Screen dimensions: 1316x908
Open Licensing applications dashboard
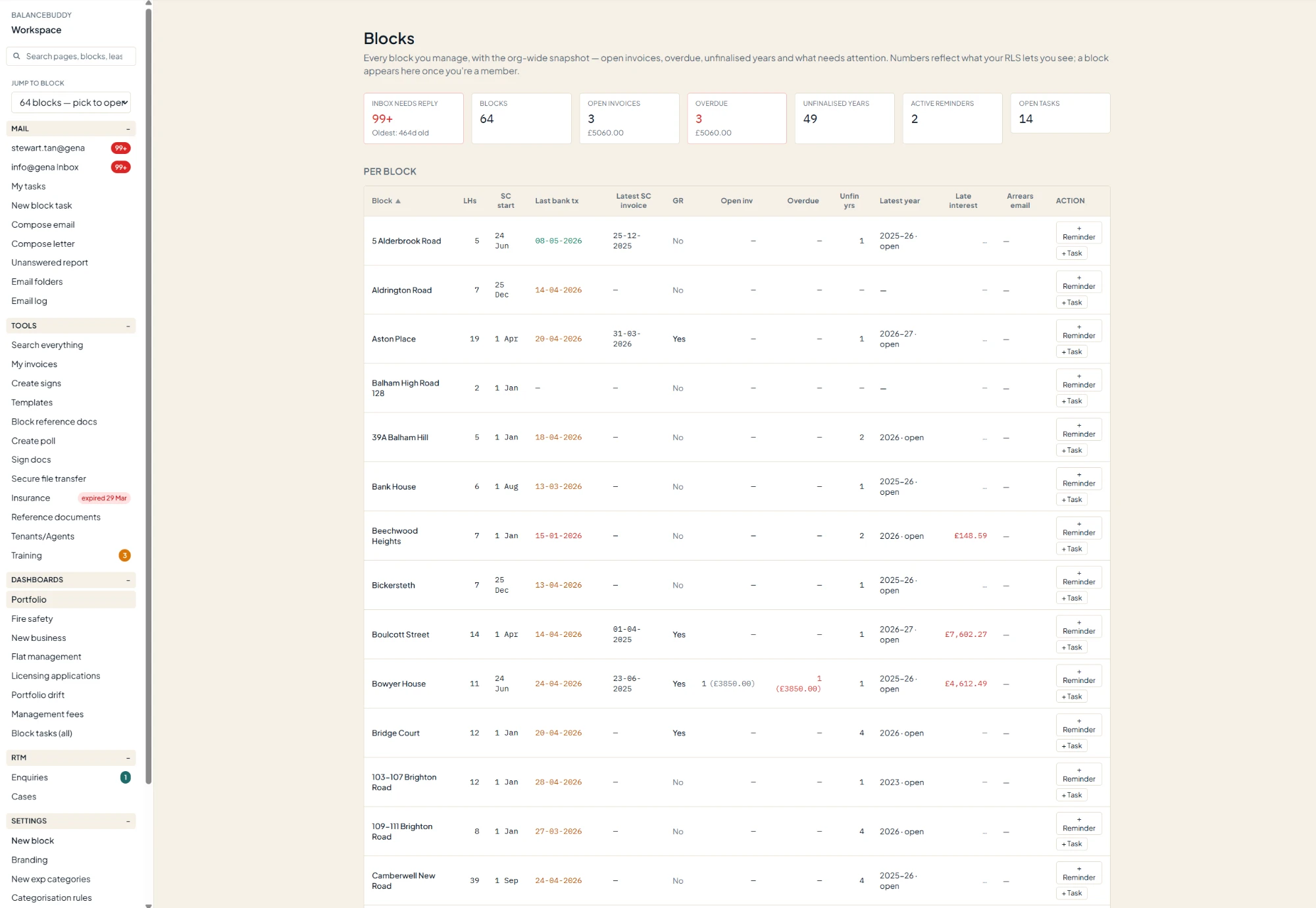(55, 676)
